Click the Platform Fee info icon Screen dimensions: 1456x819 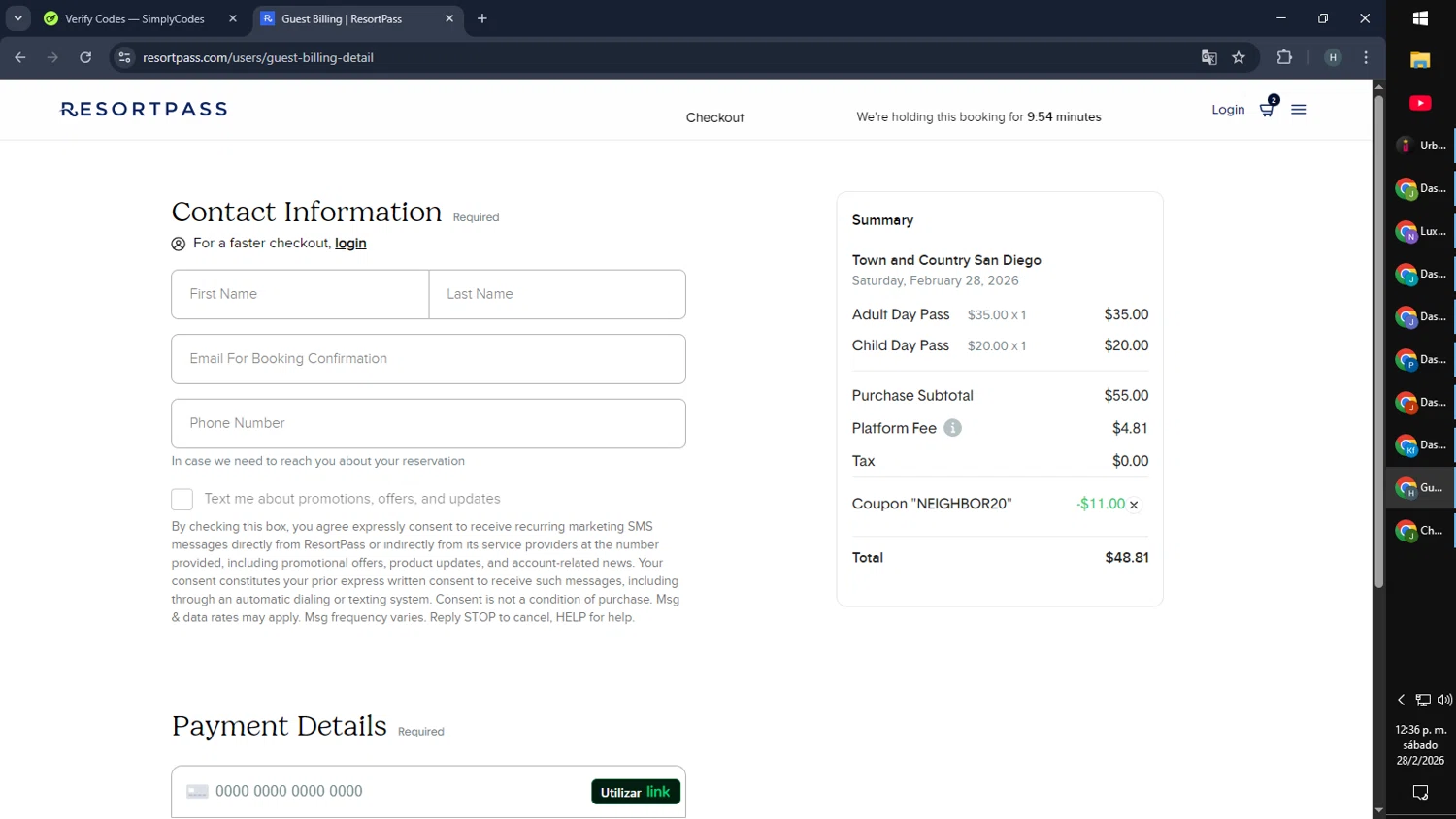tap(953, 428)
